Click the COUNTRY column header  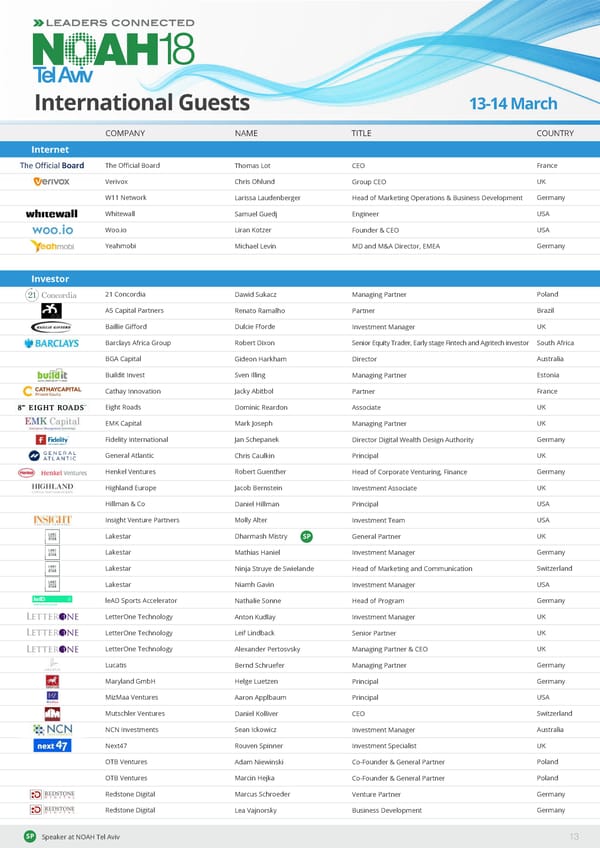[554, 133]
